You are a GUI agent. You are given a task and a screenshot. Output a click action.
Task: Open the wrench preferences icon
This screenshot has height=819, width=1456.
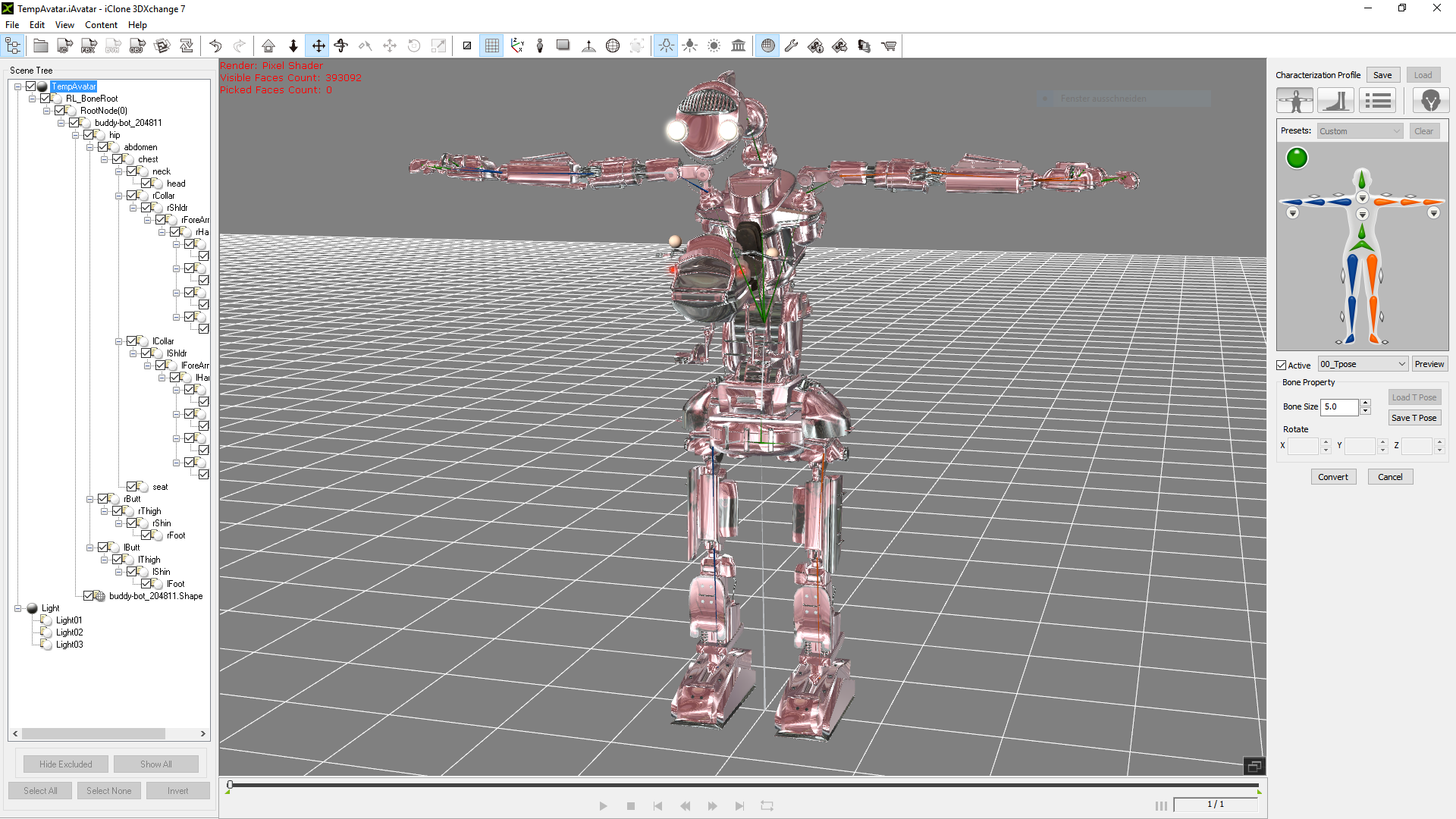[x=792, y=46]
